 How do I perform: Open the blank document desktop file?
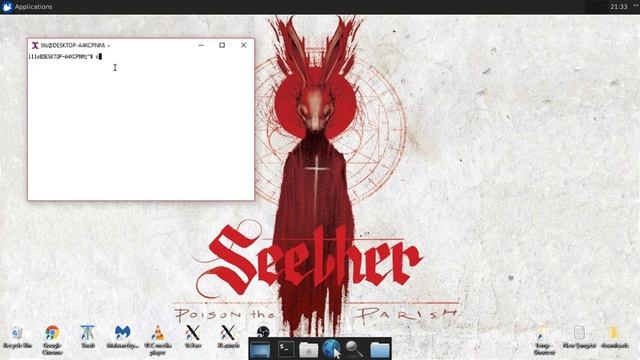coord(579,337)
